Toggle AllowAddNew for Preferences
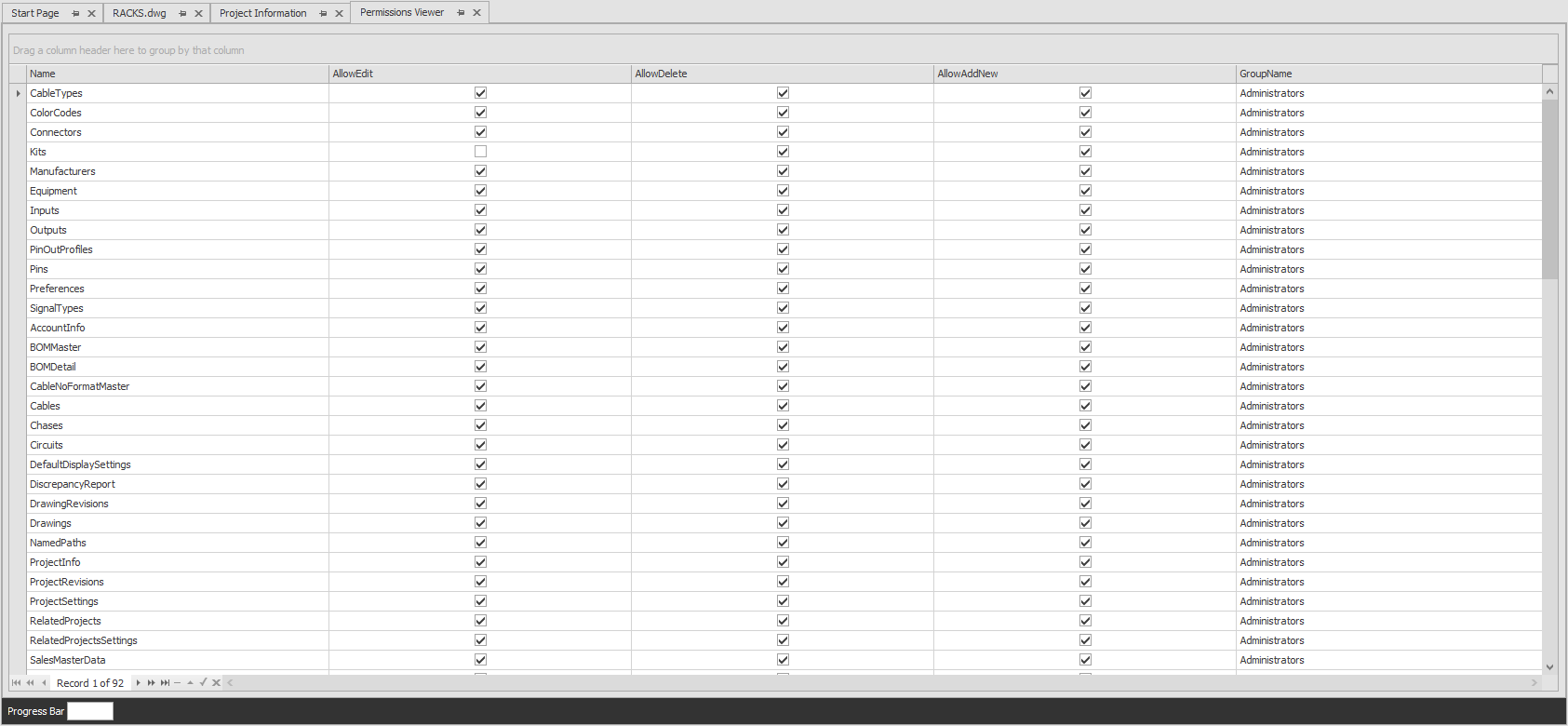The width and height of the screenshot is (1568, 726). pyautogui.click(x=1085, y=289)
